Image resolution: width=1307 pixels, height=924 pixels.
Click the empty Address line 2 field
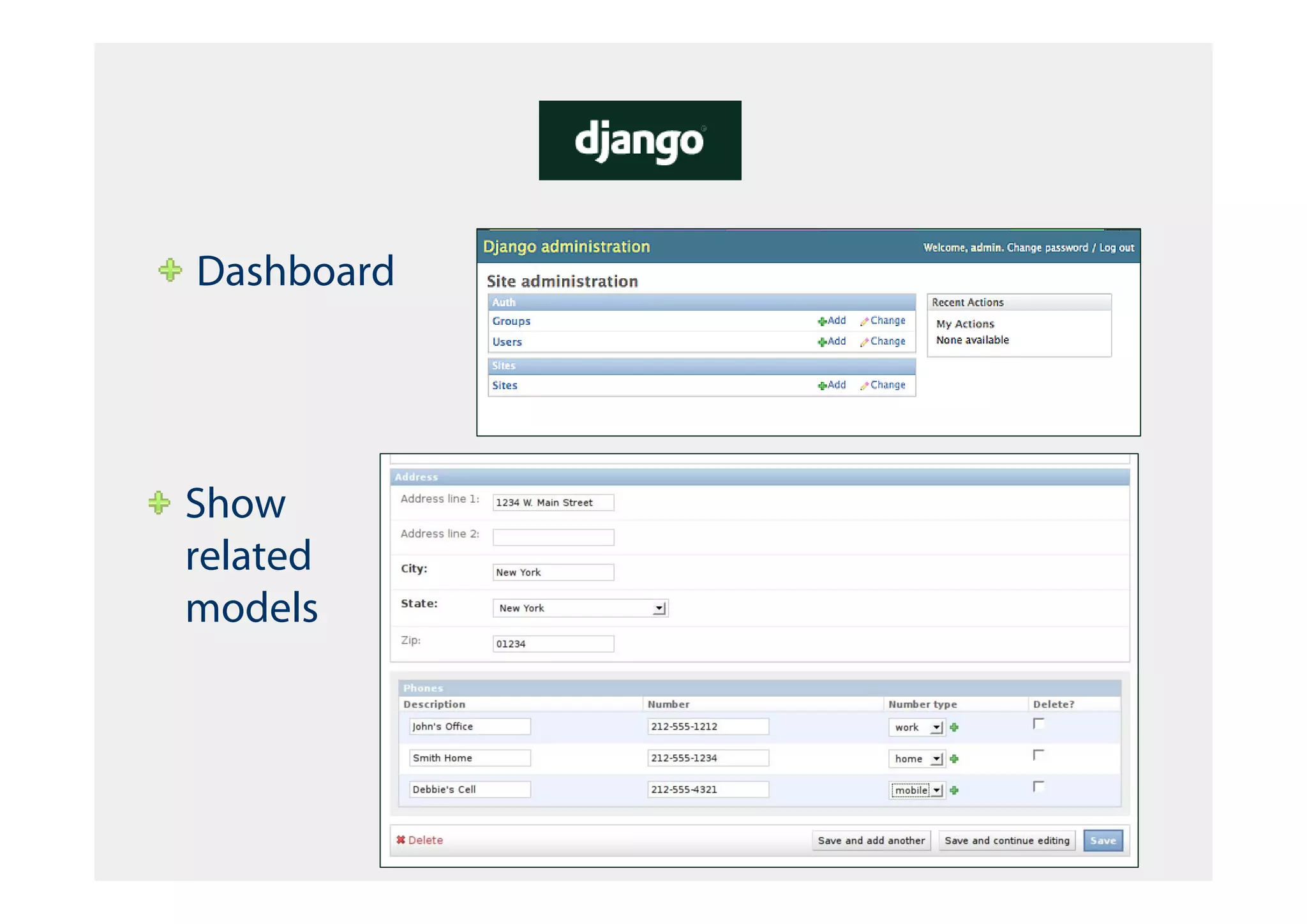tap(553, 537)
